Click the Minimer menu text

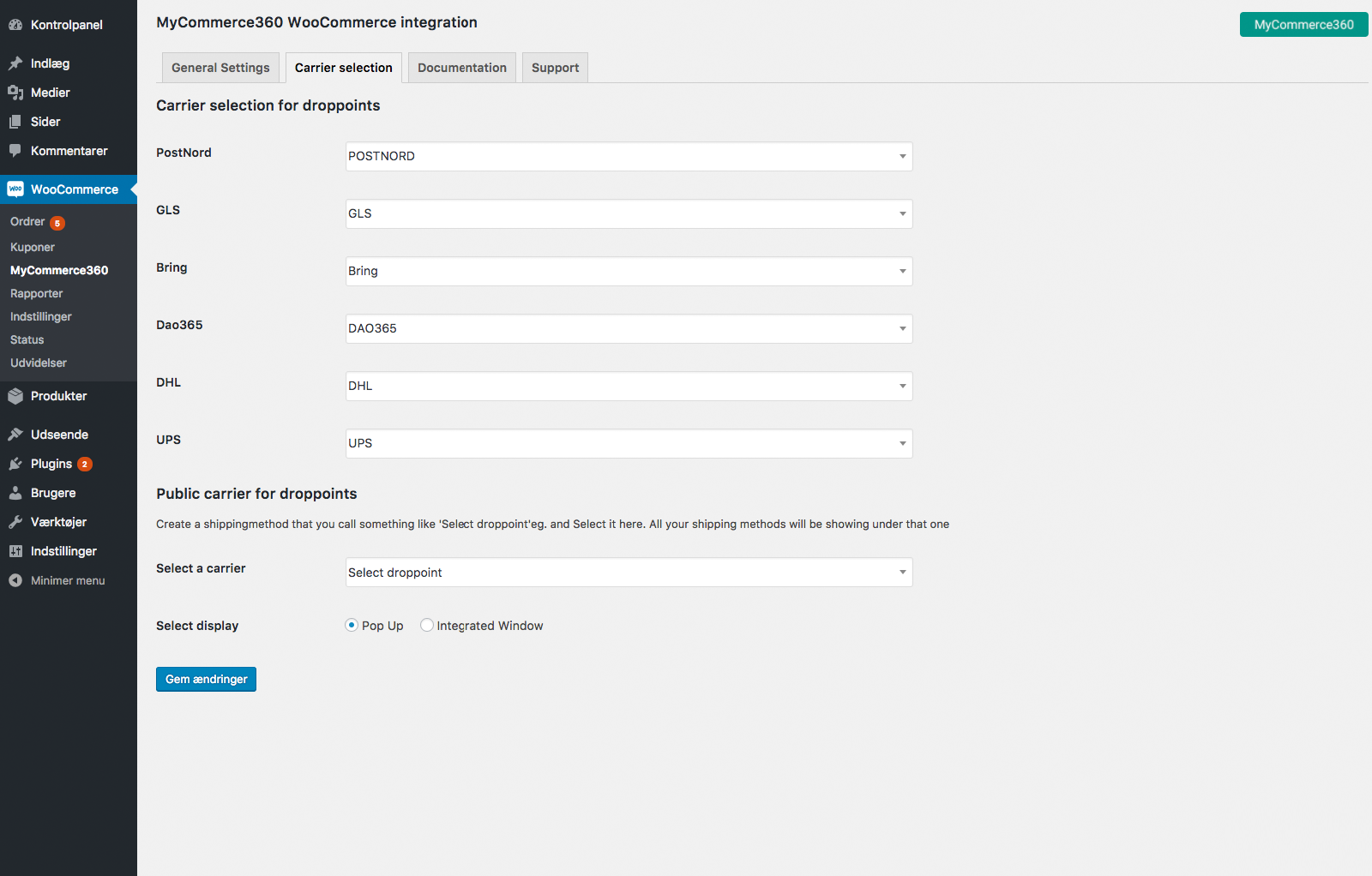[x=68, y=580]
